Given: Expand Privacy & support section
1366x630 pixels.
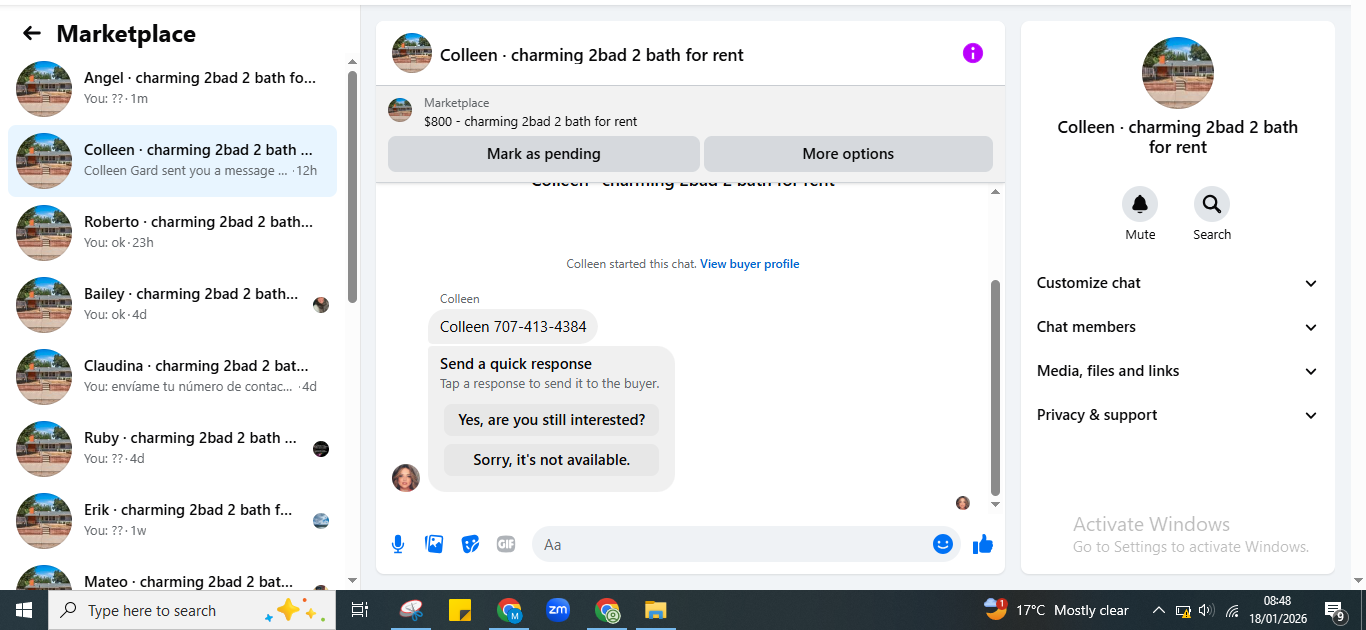Looking at the screenshot, I should tap(1178, 415).
